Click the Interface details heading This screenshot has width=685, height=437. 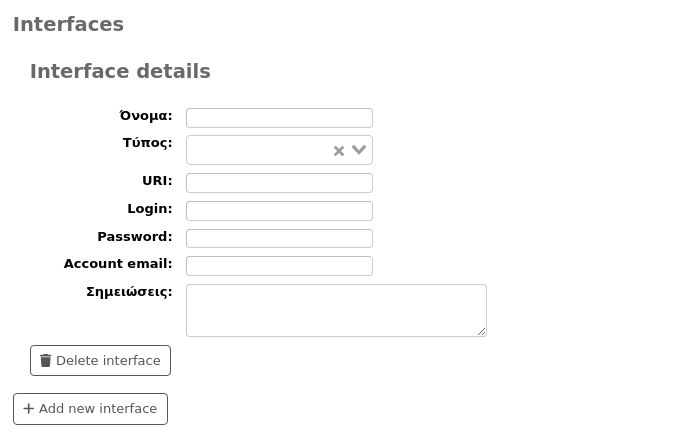pyautogui.click(x=120, y=71)
